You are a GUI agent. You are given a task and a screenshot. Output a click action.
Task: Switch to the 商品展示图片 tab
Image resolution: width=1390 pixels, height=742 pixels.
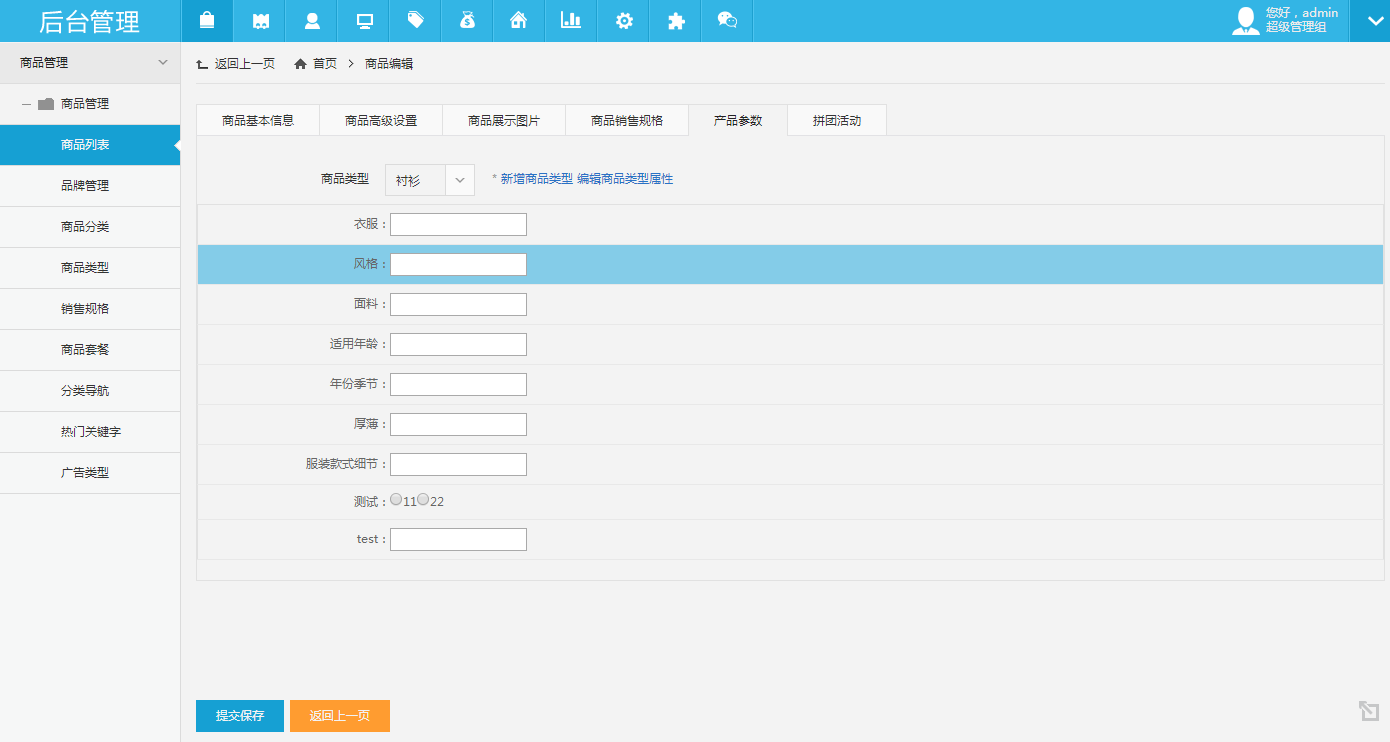[x=504, y=120]
